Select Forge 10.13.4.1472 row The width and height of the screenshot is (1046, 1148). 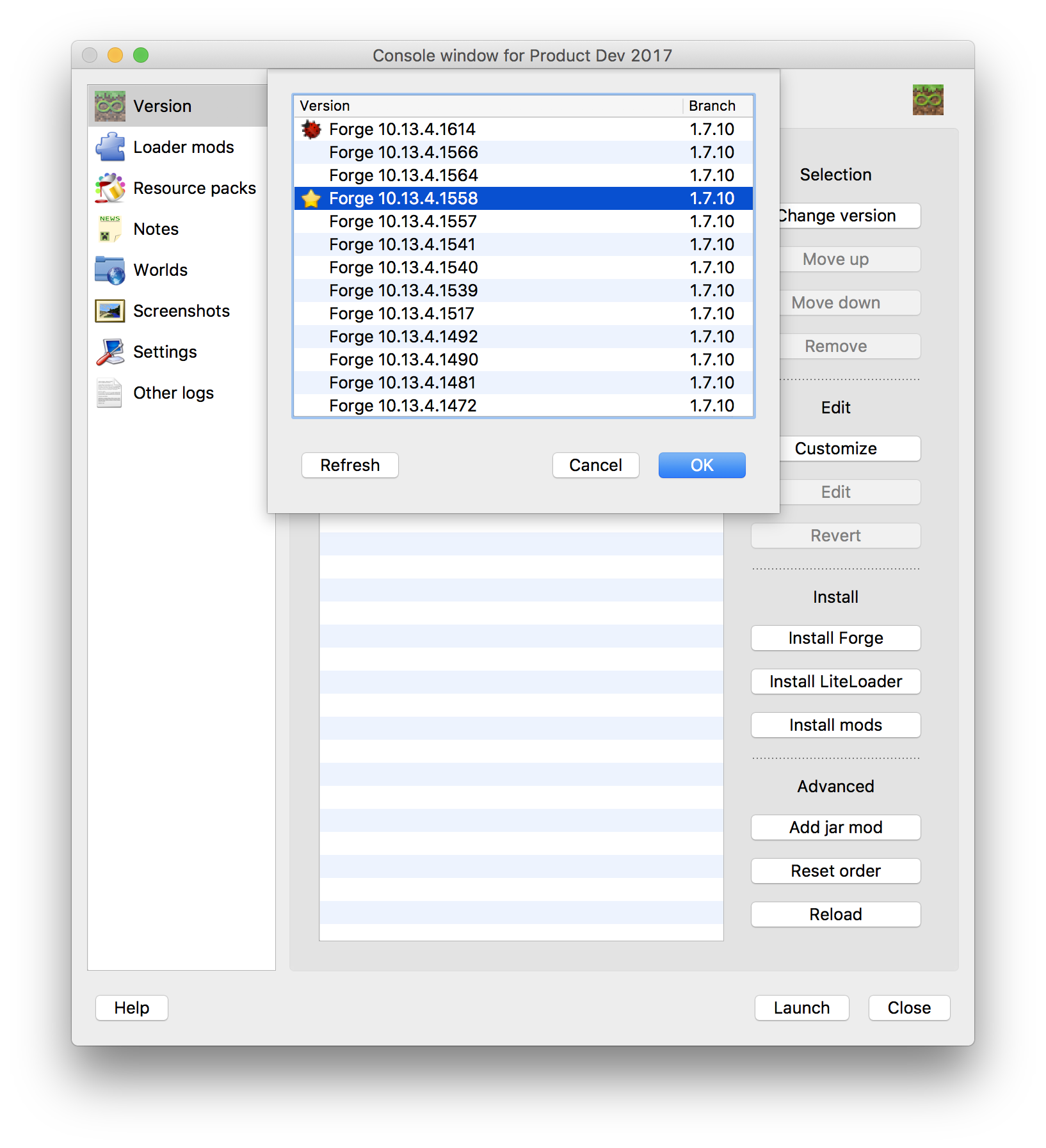(x=524, y=405)
